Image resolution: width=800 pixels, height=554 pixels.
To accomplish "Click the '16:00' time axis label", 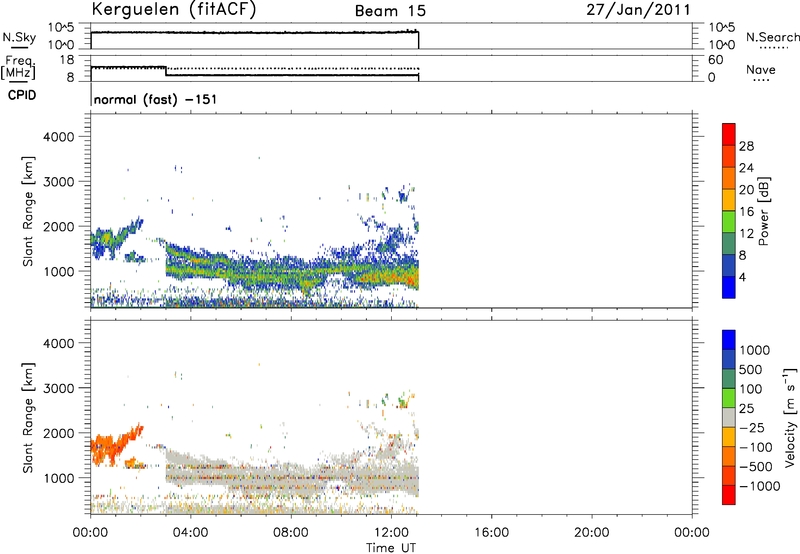I will click(x=491, y=533).
